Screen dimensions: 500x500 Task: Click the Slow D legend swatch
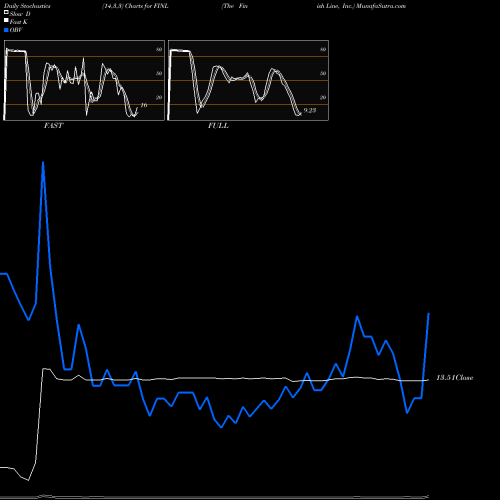(6, 13)
